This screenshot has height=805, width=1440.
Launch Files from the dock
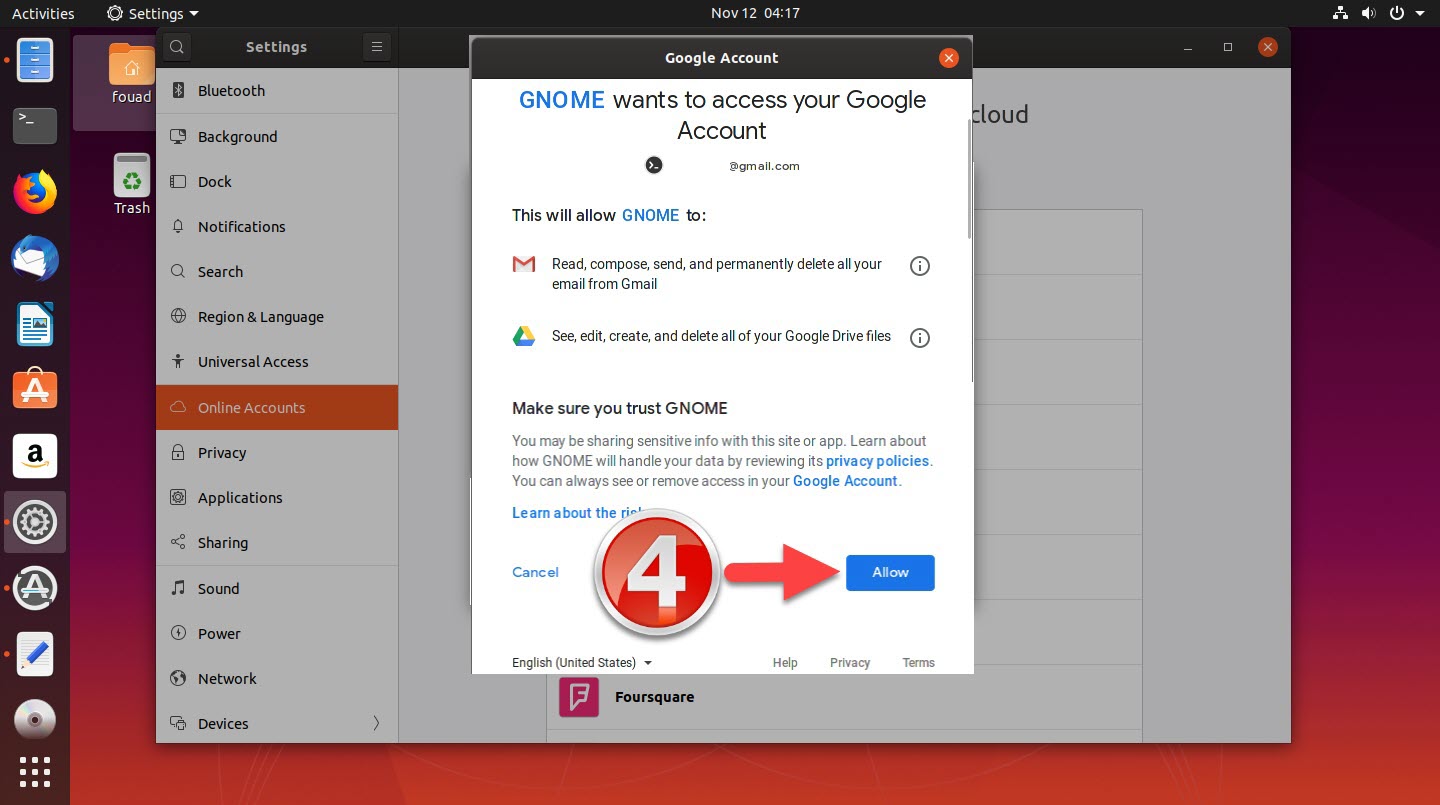point(35,60)
